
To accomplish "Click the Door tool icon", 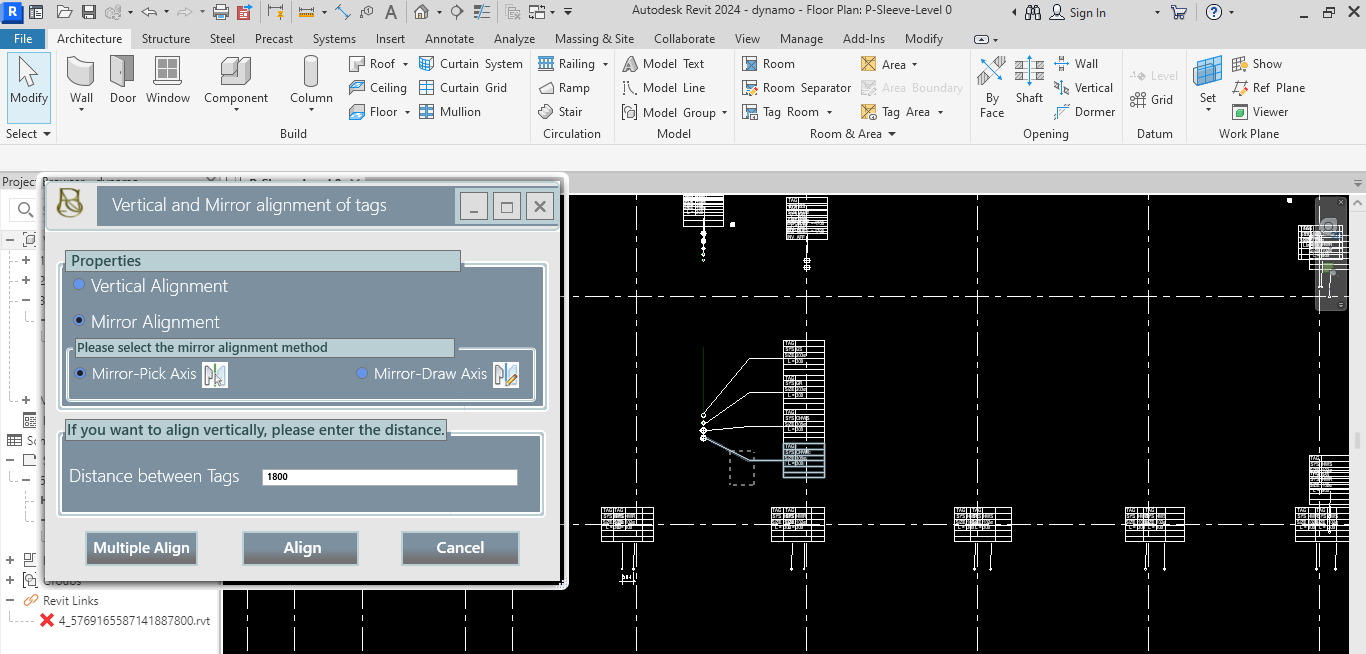I will tap(123, 80).
